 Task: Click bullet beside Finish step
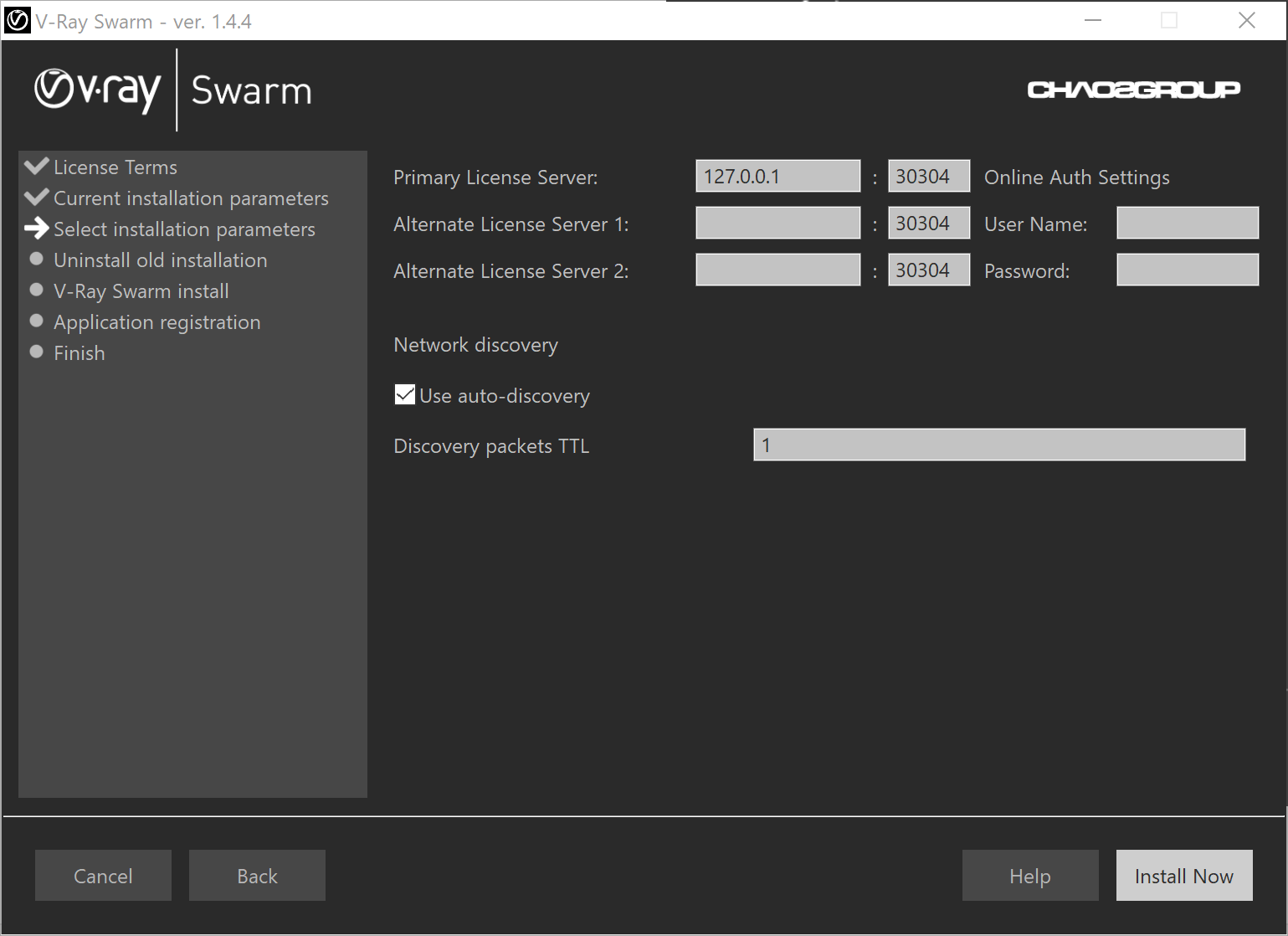37,352
